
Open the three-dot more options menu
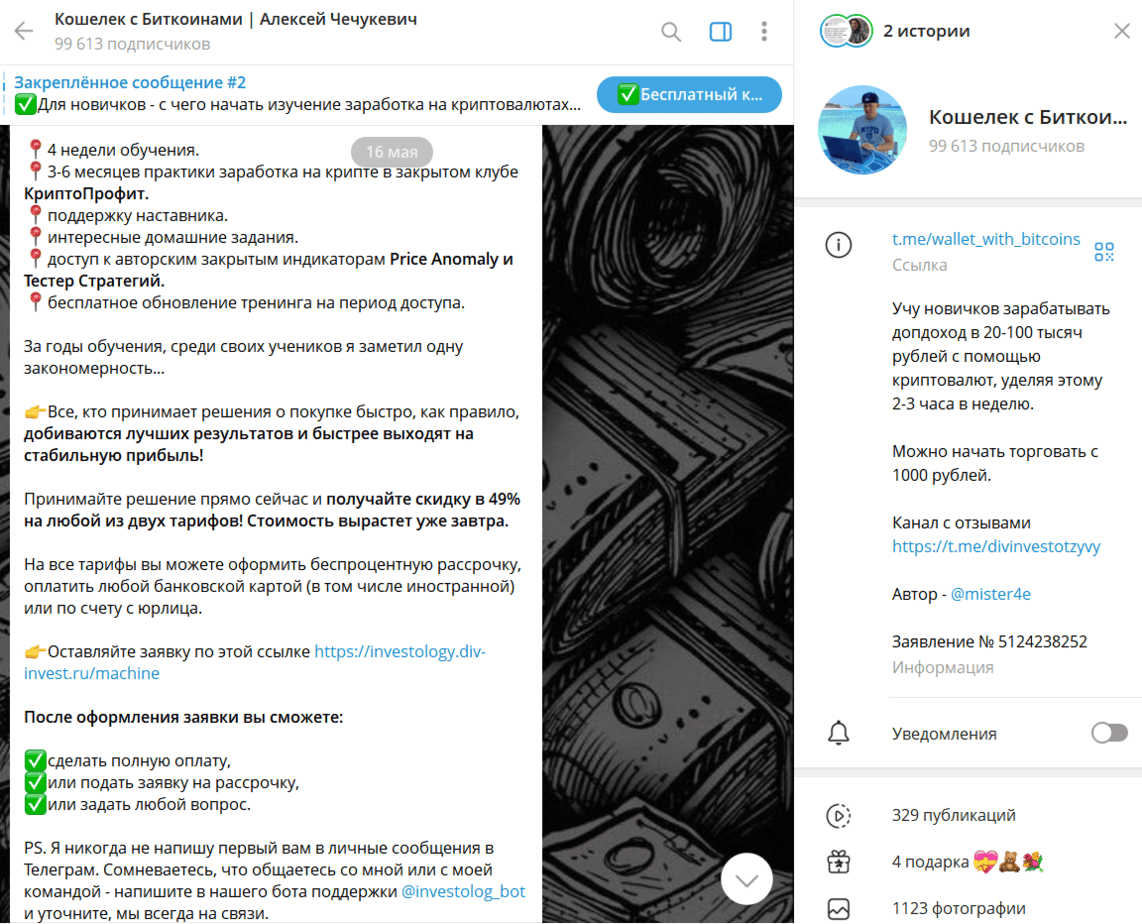pos(764,31)
